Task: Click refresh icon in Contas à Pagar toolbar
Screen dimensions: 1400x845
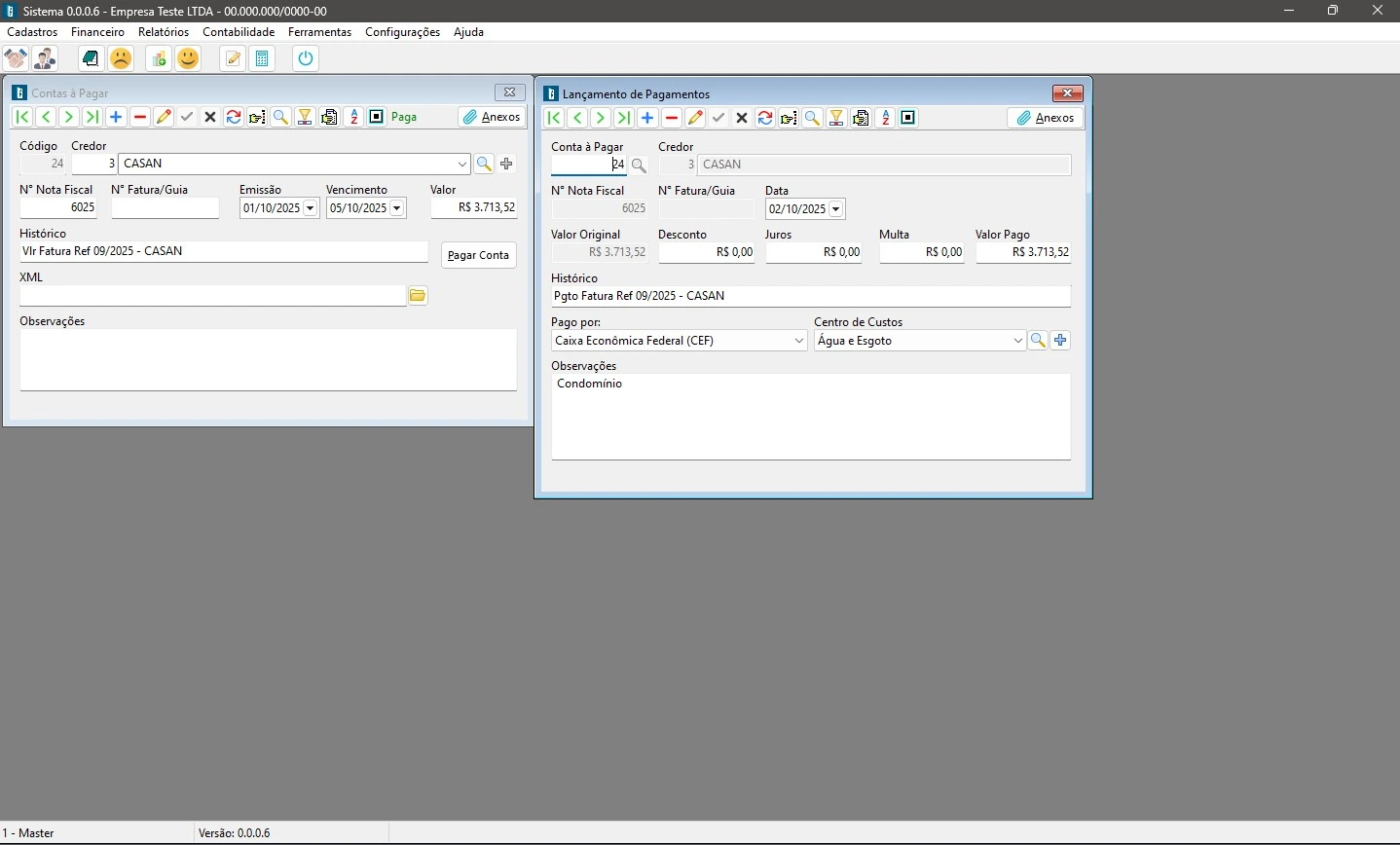Action: (234, 118)
